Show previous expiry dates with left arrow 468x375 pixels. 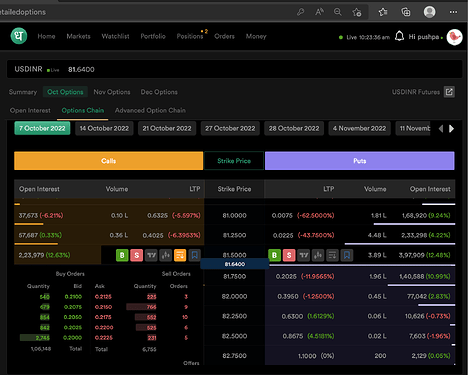pyautogui.click(x=441, y=129)
